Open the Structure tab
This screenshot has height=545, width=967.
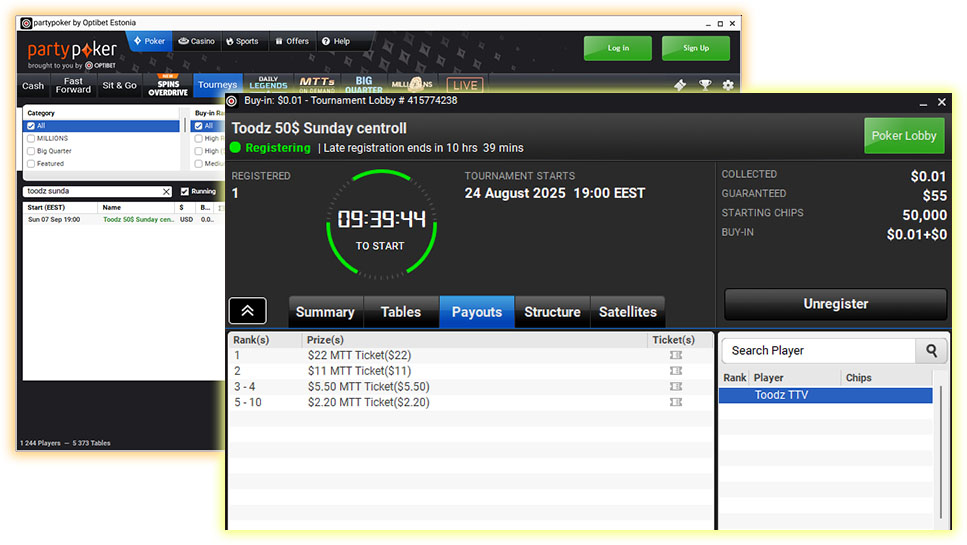pos(552,312)
